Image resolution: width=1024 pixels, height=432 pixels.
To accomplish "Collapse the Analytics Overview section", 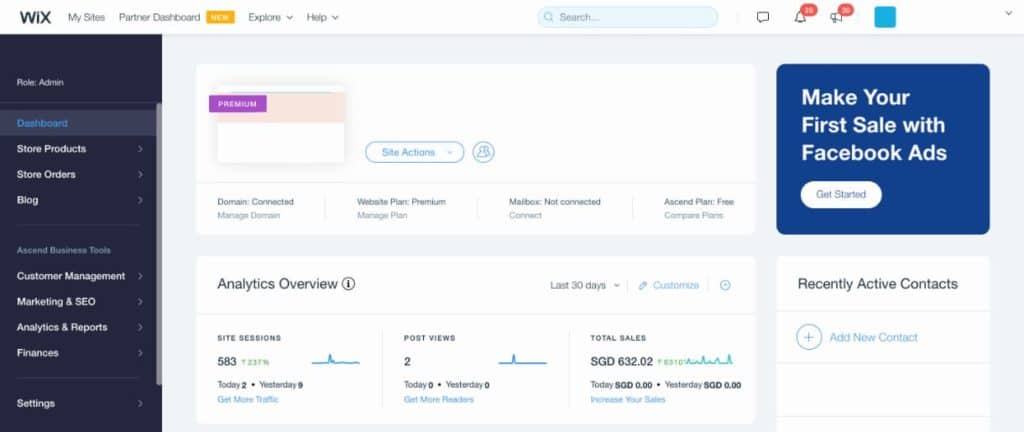I will click(x=725, y=285).
